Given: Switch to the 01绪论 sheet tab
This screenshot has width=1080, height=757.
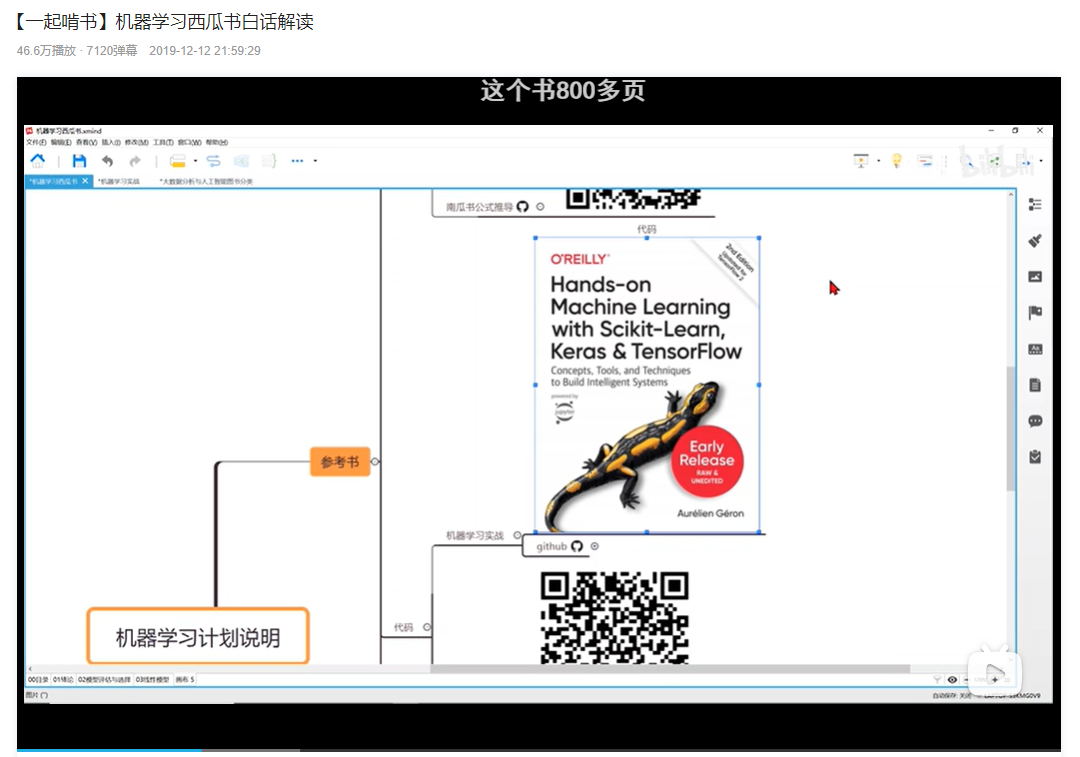Looking at the screenshot, I should [63, 679].
